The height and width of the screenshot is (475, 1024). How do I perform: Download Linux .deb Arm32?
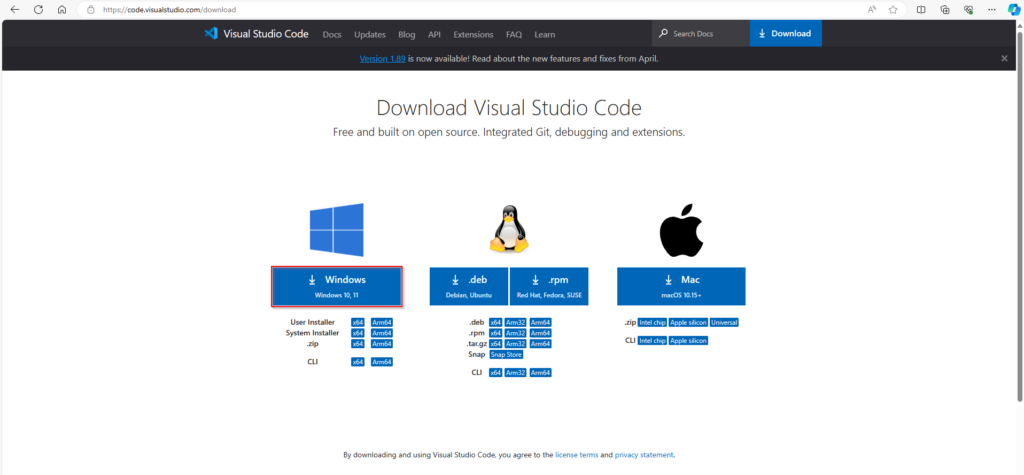[x=515, y=322]
